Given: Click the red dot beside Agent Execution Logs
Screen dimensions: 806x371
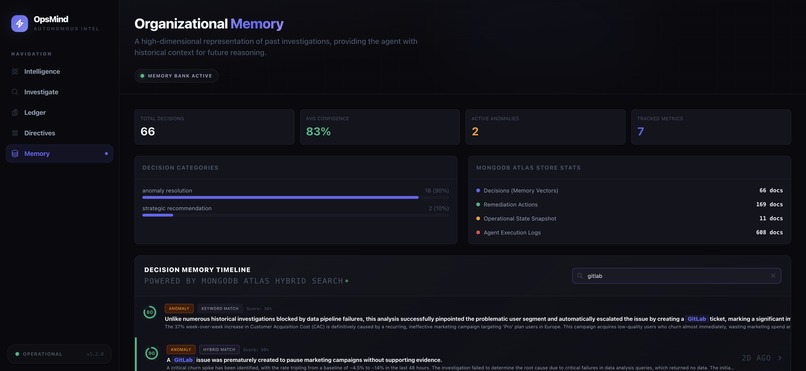Looking at the screenshot, I should pyautogui.click(x=478, y=232).
